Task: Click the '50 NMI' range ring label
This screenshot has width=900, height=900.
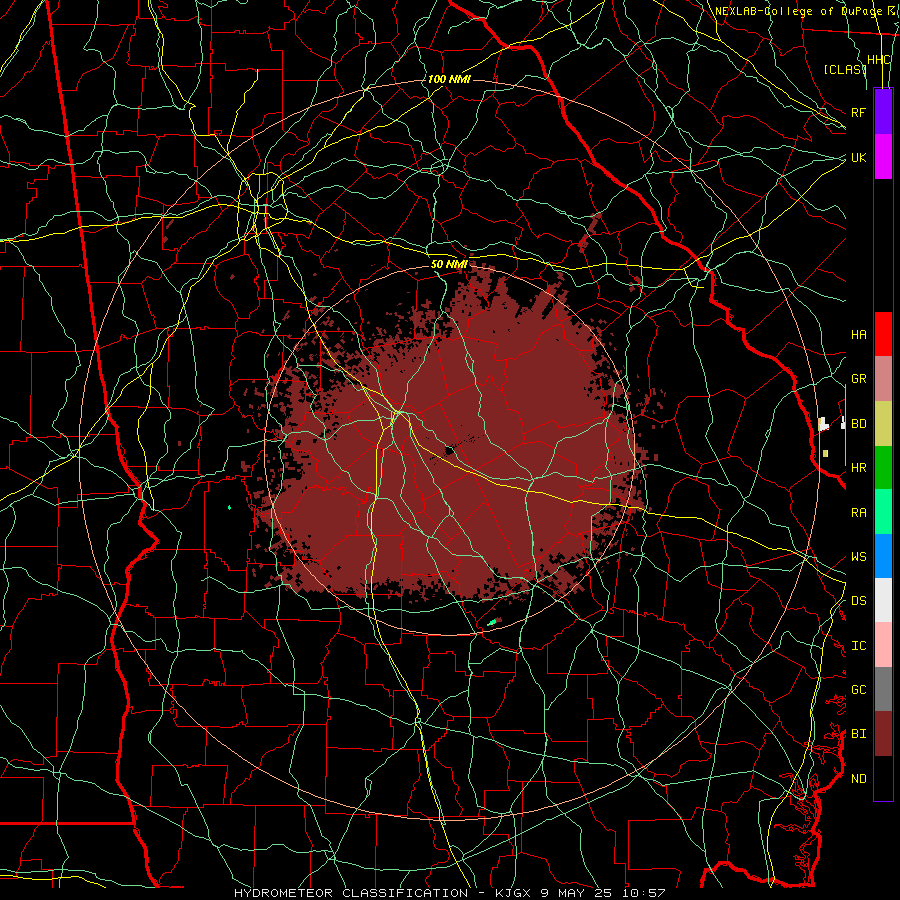Action: coord(449,264)
